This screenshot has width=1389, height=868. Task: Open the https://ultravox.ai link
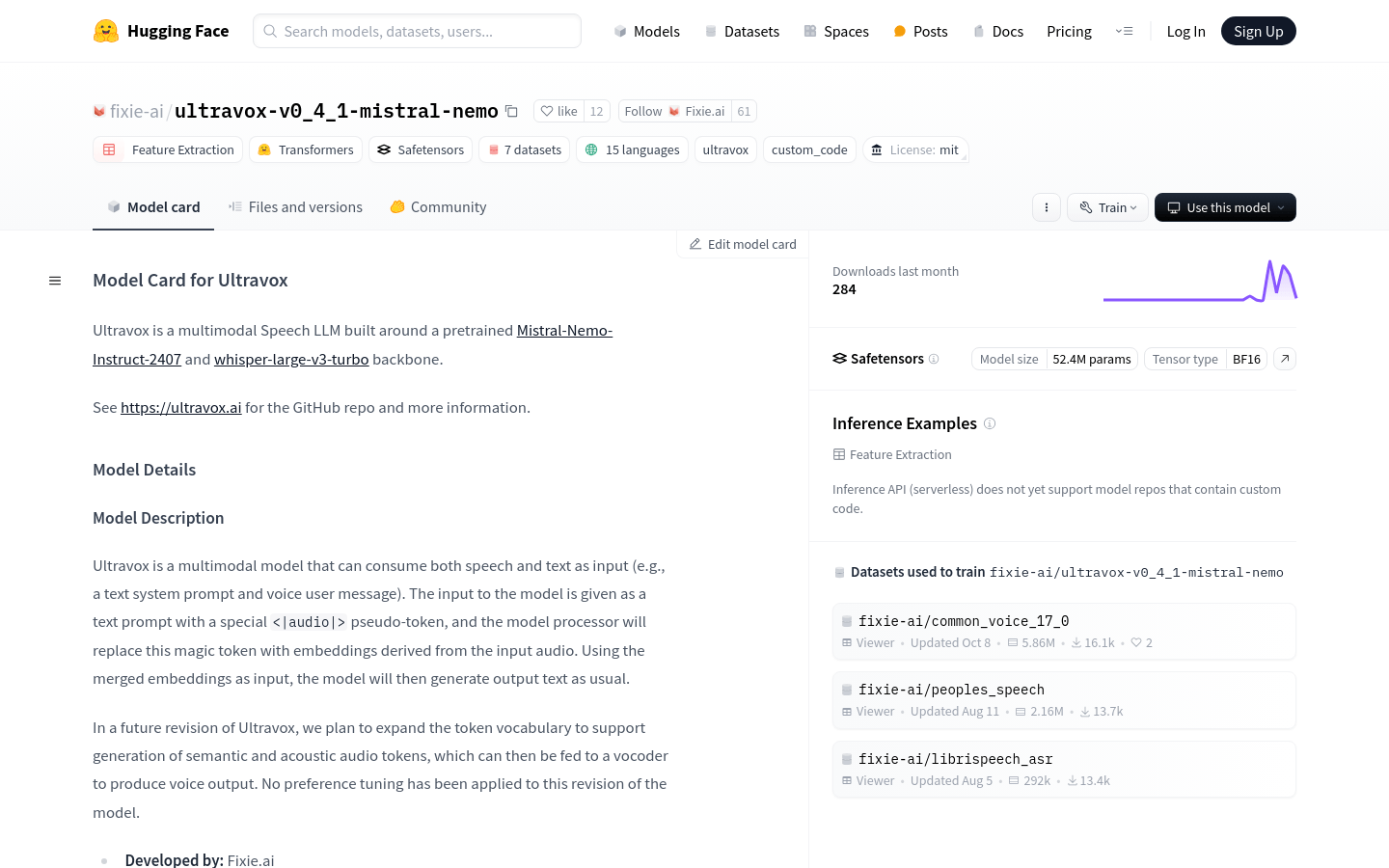coord(180,407)
